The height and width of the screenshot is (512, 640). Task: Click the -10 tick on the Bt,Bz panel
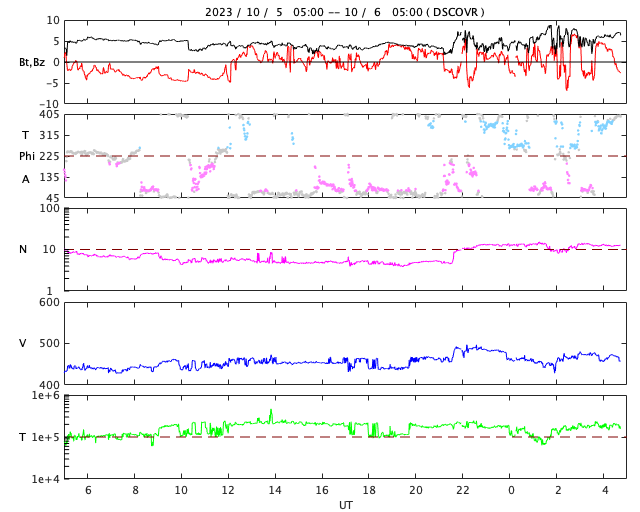pyautogui.click(x=50, y=105)
